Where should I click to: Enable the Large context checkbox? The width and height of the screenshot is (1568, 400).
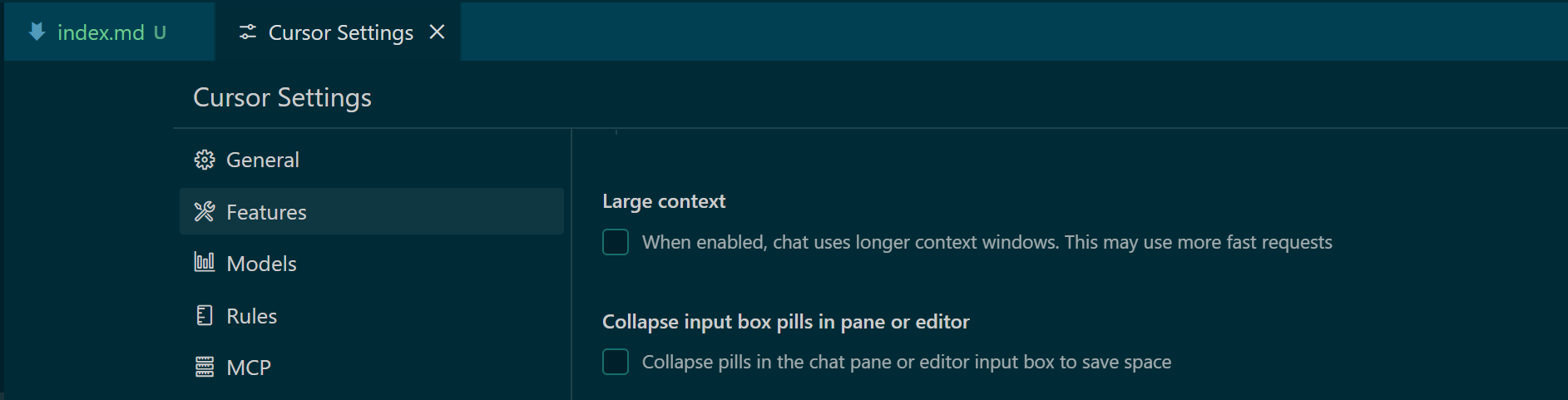coord(616,242)
